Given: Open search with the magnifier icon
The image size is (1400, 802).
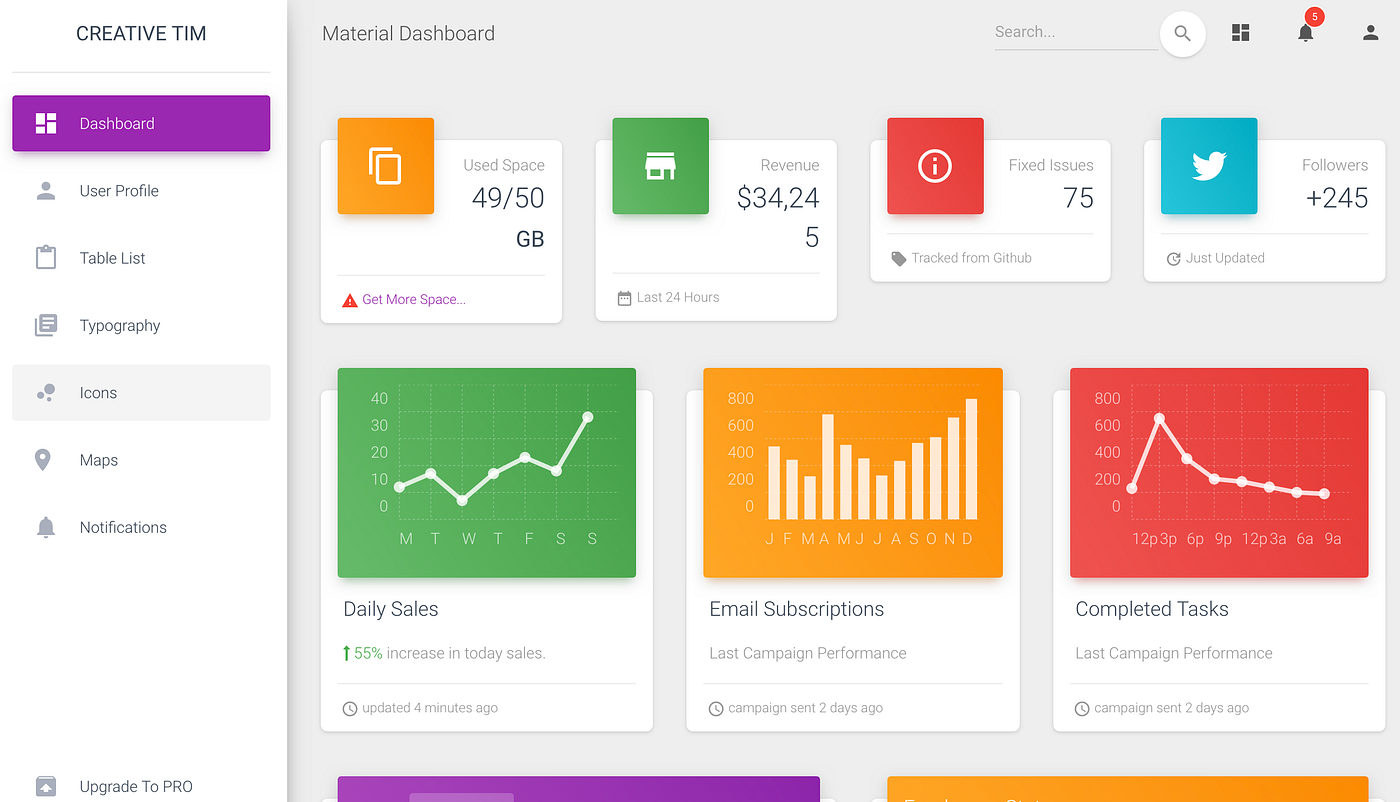Looking at the screenshot, I should click(1182, 33).
